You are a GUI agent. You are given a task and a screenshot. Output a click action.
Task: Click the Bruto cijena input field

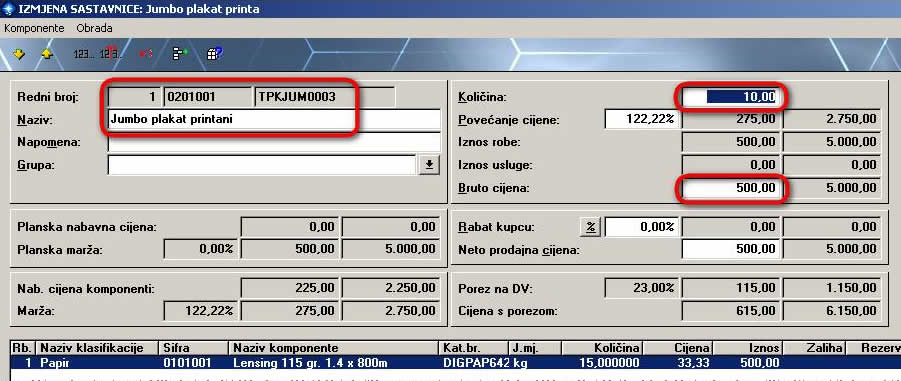pos(730,188)
